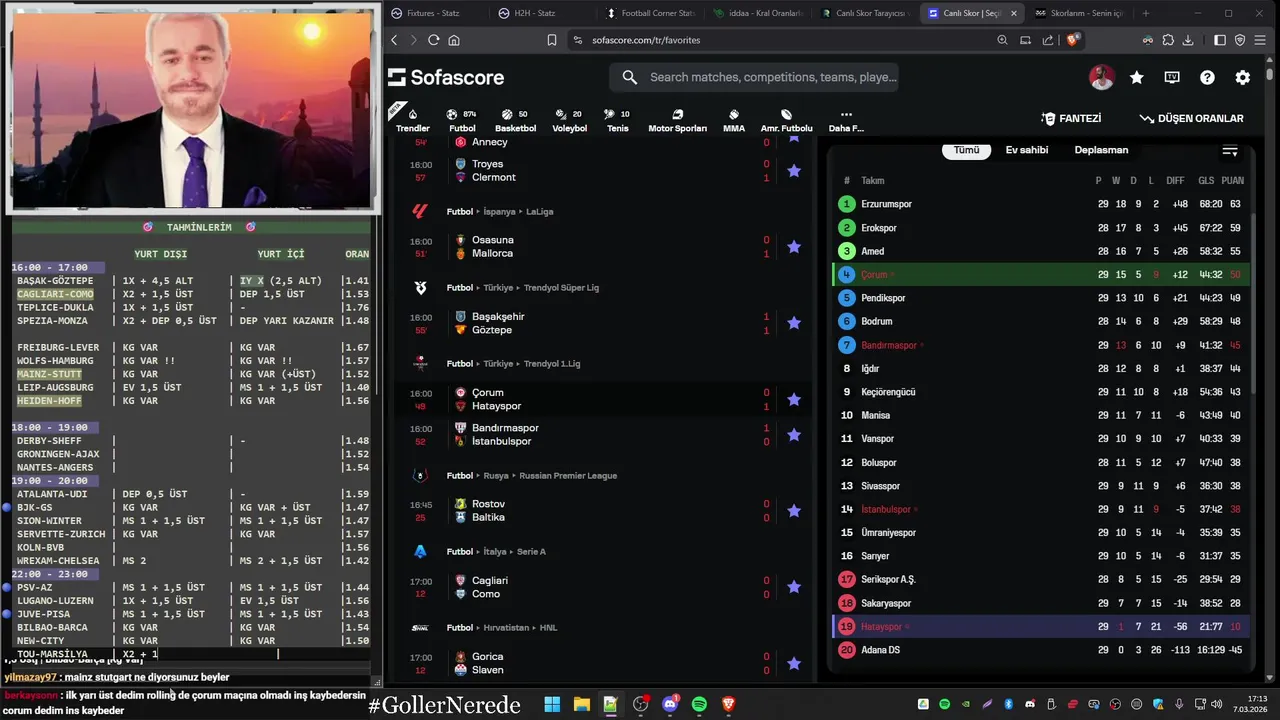
Task: Open the user profile avatar
Action: tap(1101, 77)
